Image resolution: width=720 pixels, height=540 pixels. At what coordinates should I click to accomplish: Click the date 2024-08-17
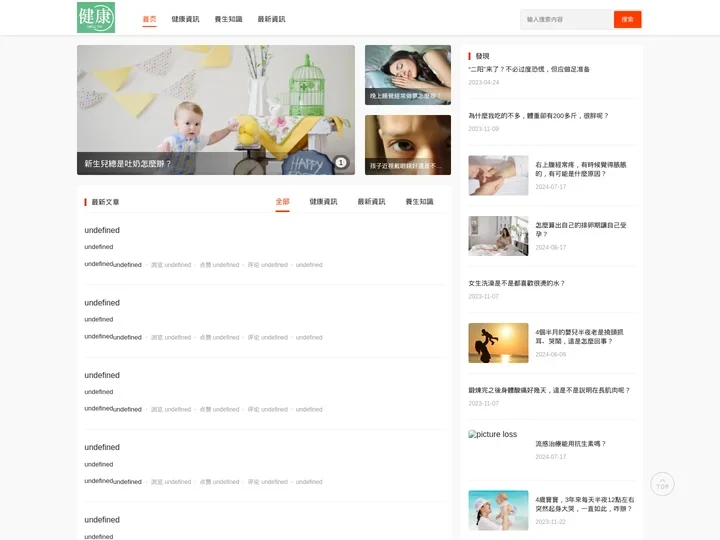pyautogui.click(x=551, y=248)
